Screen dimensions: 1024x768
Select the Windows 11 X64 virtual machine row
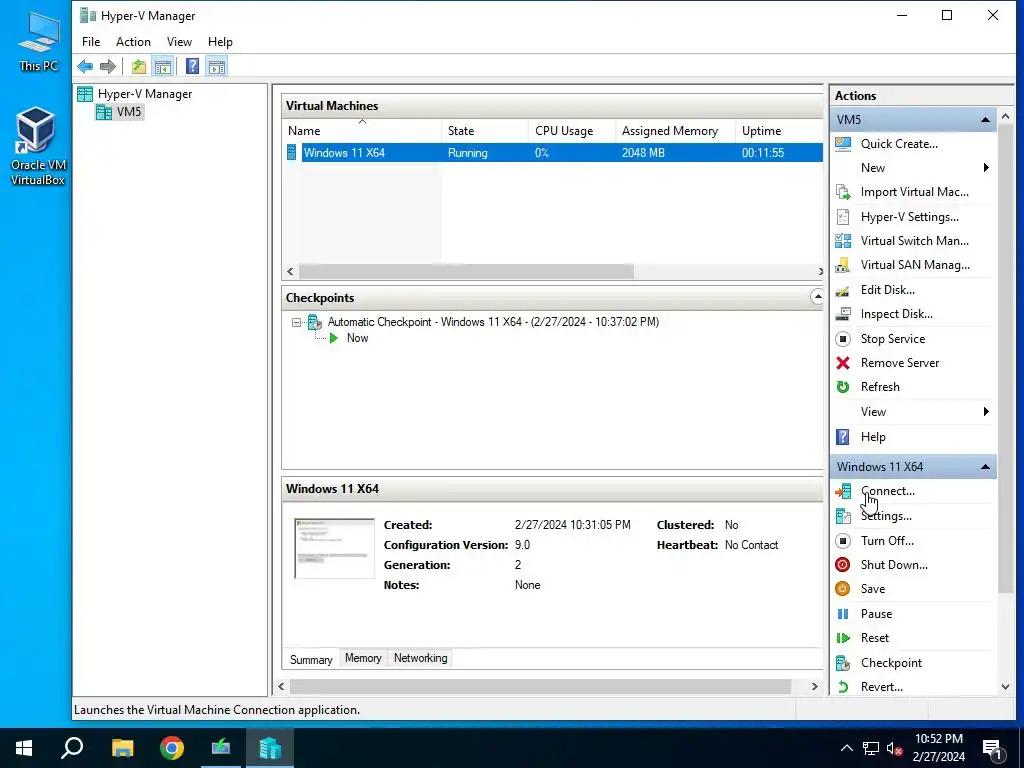552,153
